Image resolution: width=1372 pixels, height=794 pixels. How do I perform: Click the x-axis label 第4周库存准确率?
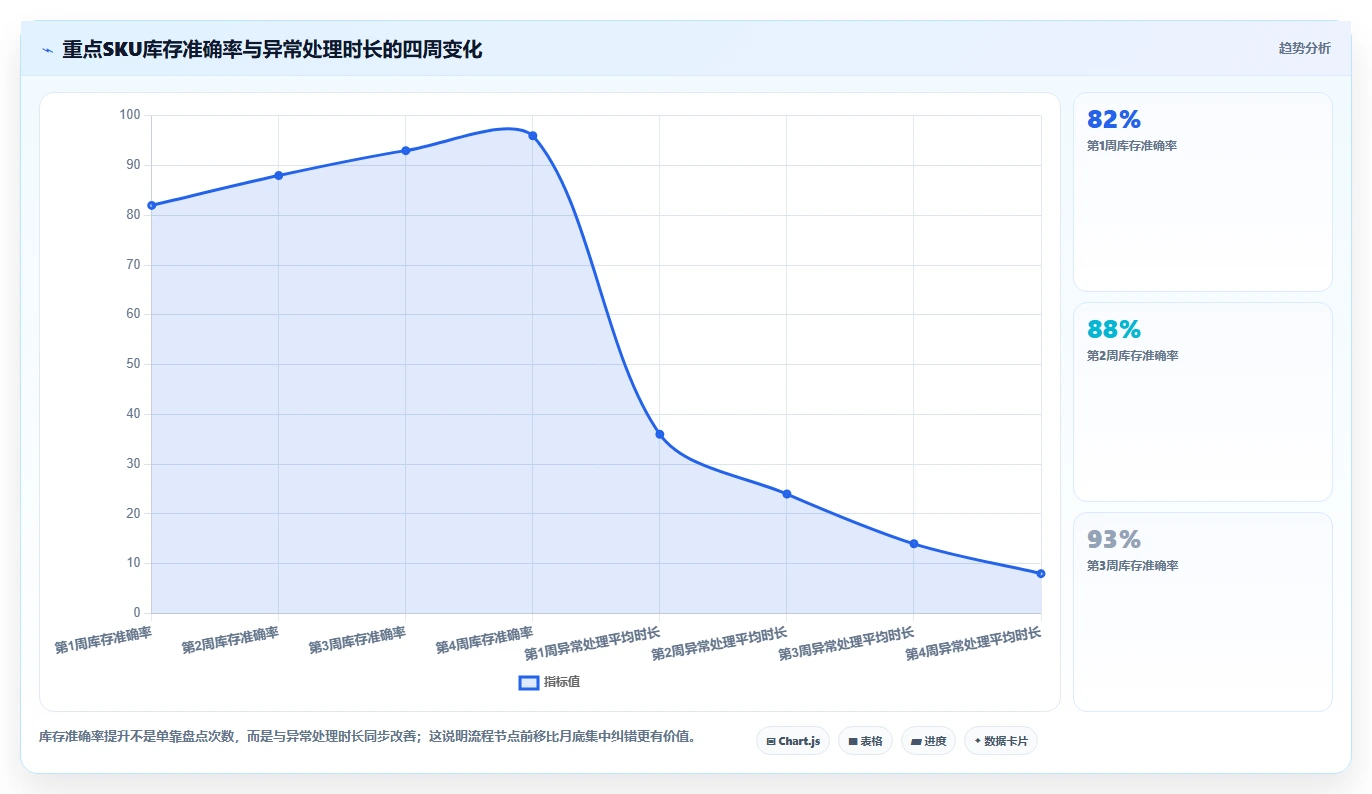tap(484, 641)
